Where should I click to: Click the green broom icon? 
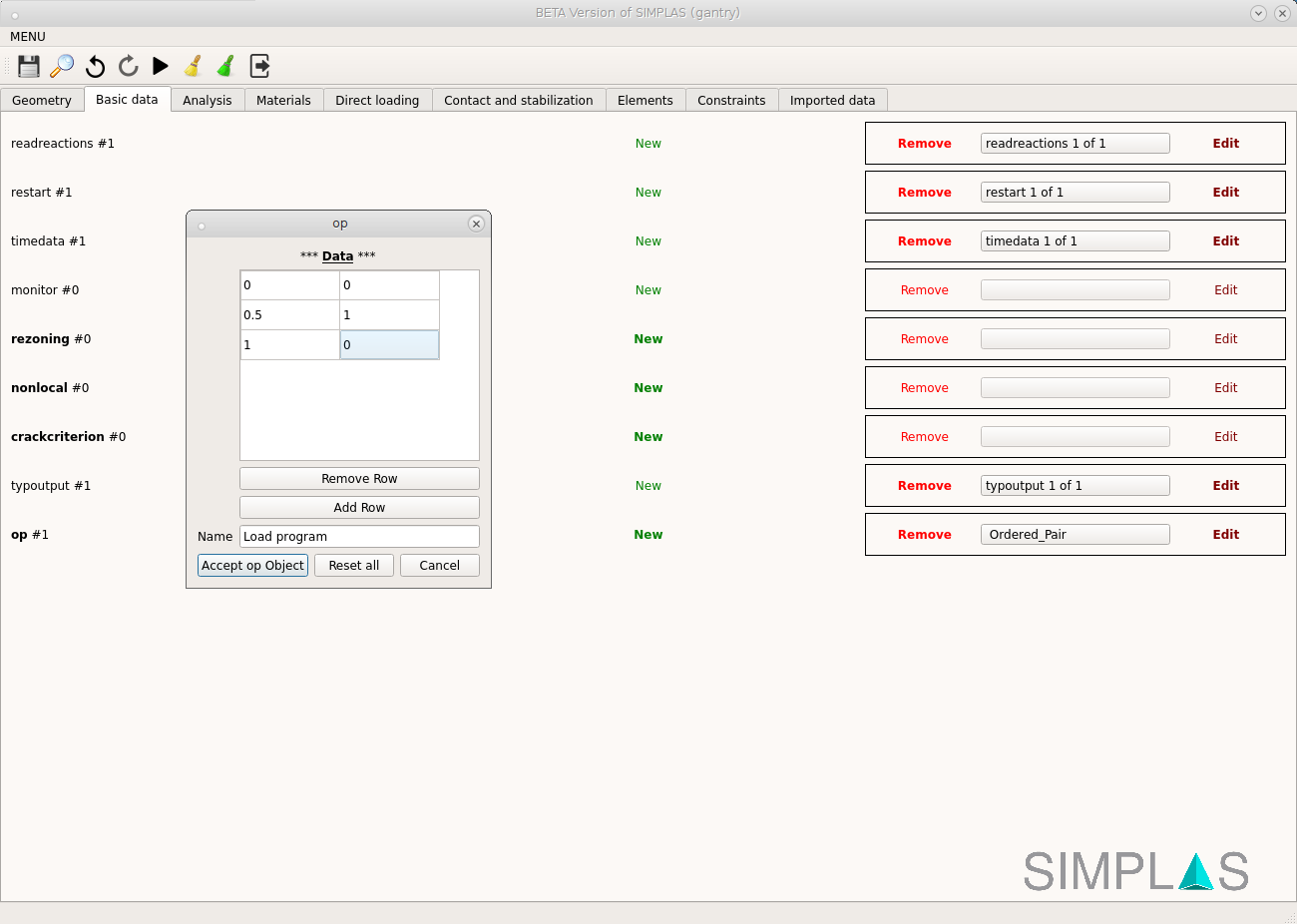point(225,66)
